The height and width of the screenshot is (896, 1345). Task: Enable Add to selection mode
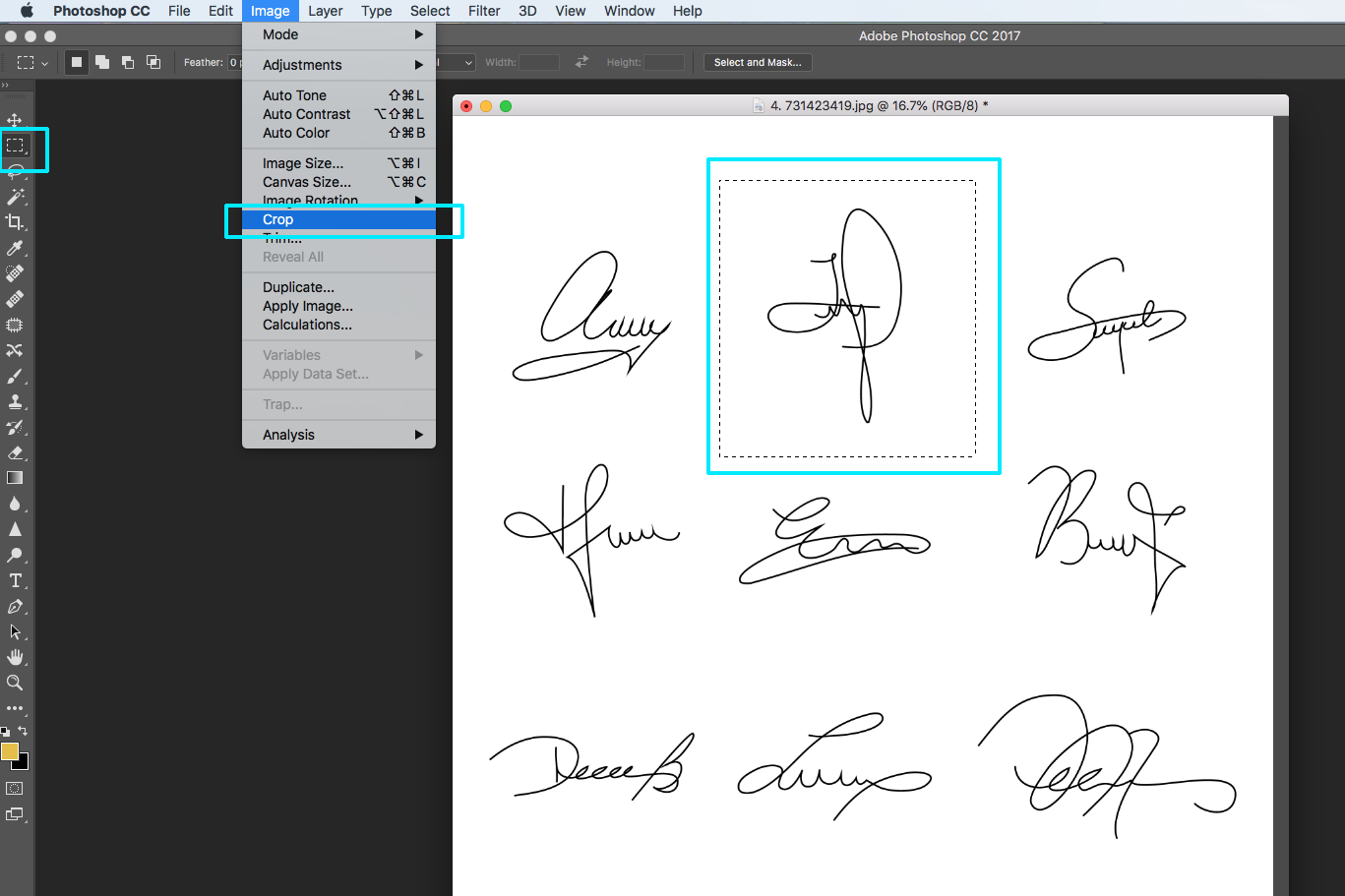pyautogui.click(x=102, y=61)
